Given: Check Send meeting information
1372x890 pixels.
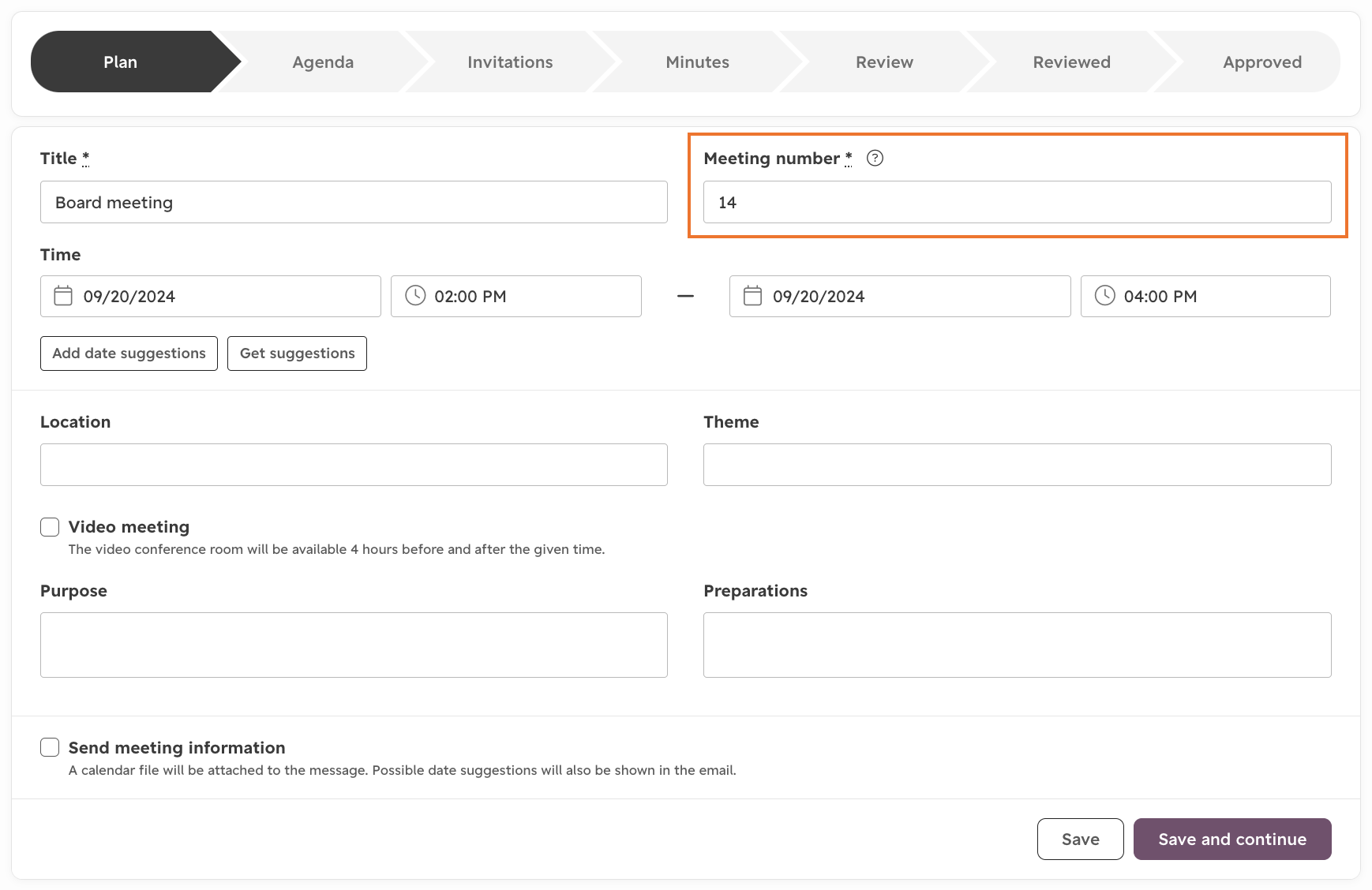Looking at the screenshot, I should click(x=49, y=746).
